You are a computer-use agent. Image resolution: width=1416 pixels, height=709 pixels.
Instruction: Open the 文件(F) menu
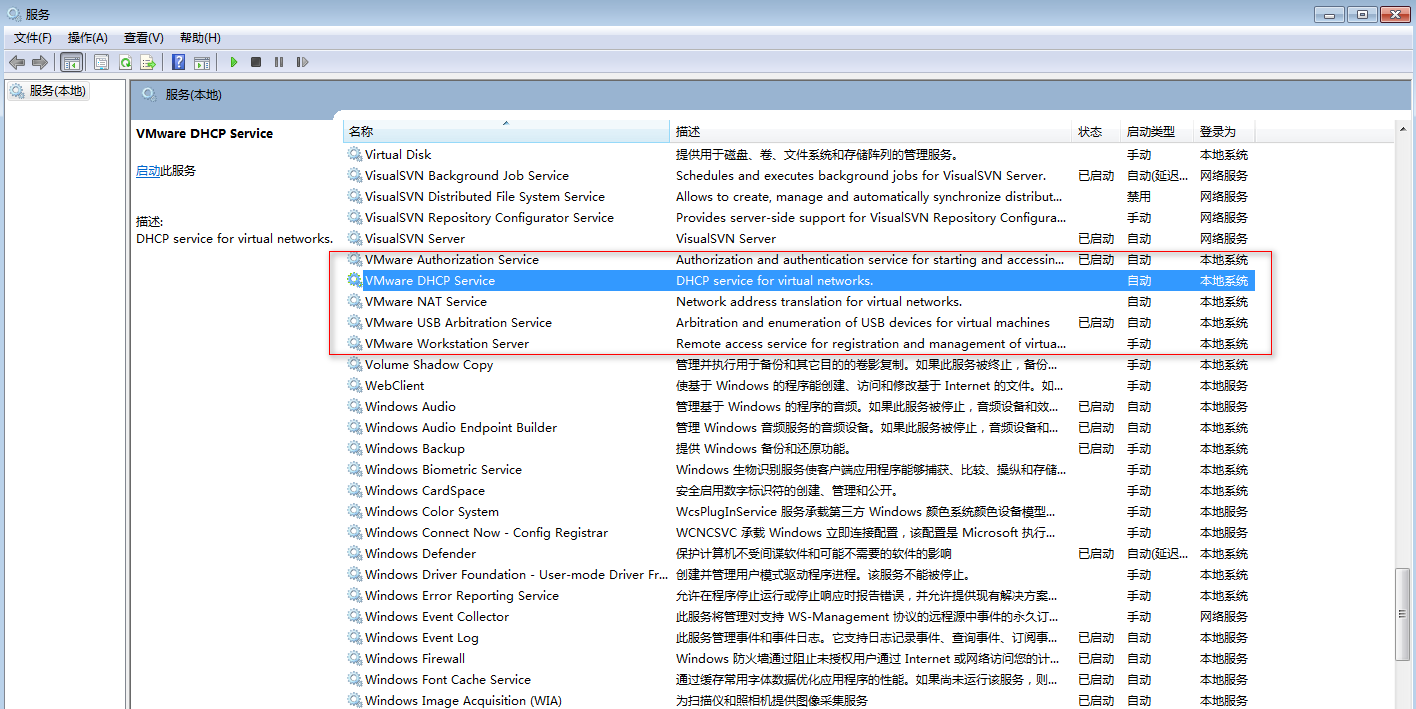tap(33, 38)
